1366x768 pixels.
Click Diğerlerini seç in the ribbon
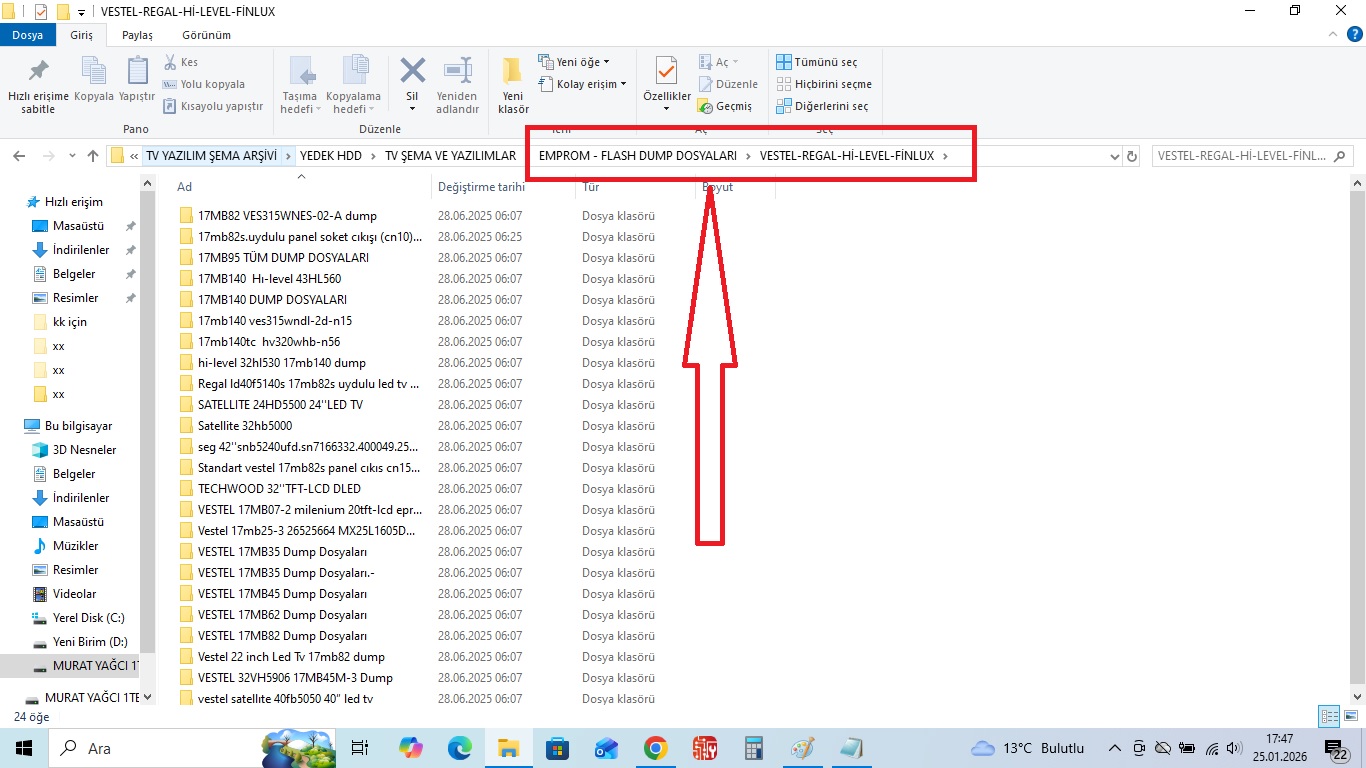point(822,106)
